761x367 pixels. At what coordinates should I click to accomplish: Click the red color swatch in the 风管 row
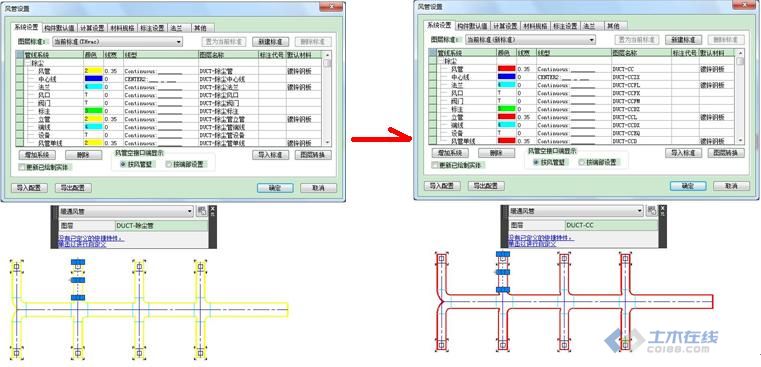tap(507, 69)
